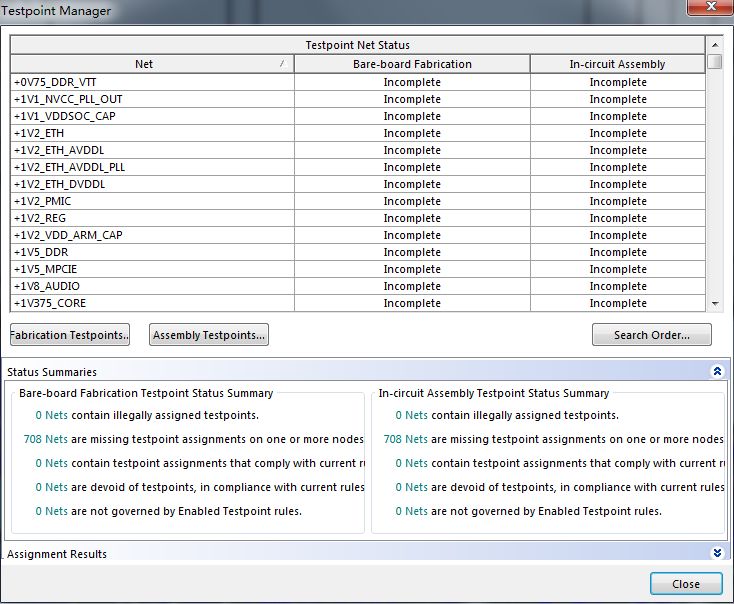Image resolution: width=734 pixels, height=604 pixels.
Task: Select the +1V2_ETH_AVDDL_PLL net row
Action: pos(358,167)
